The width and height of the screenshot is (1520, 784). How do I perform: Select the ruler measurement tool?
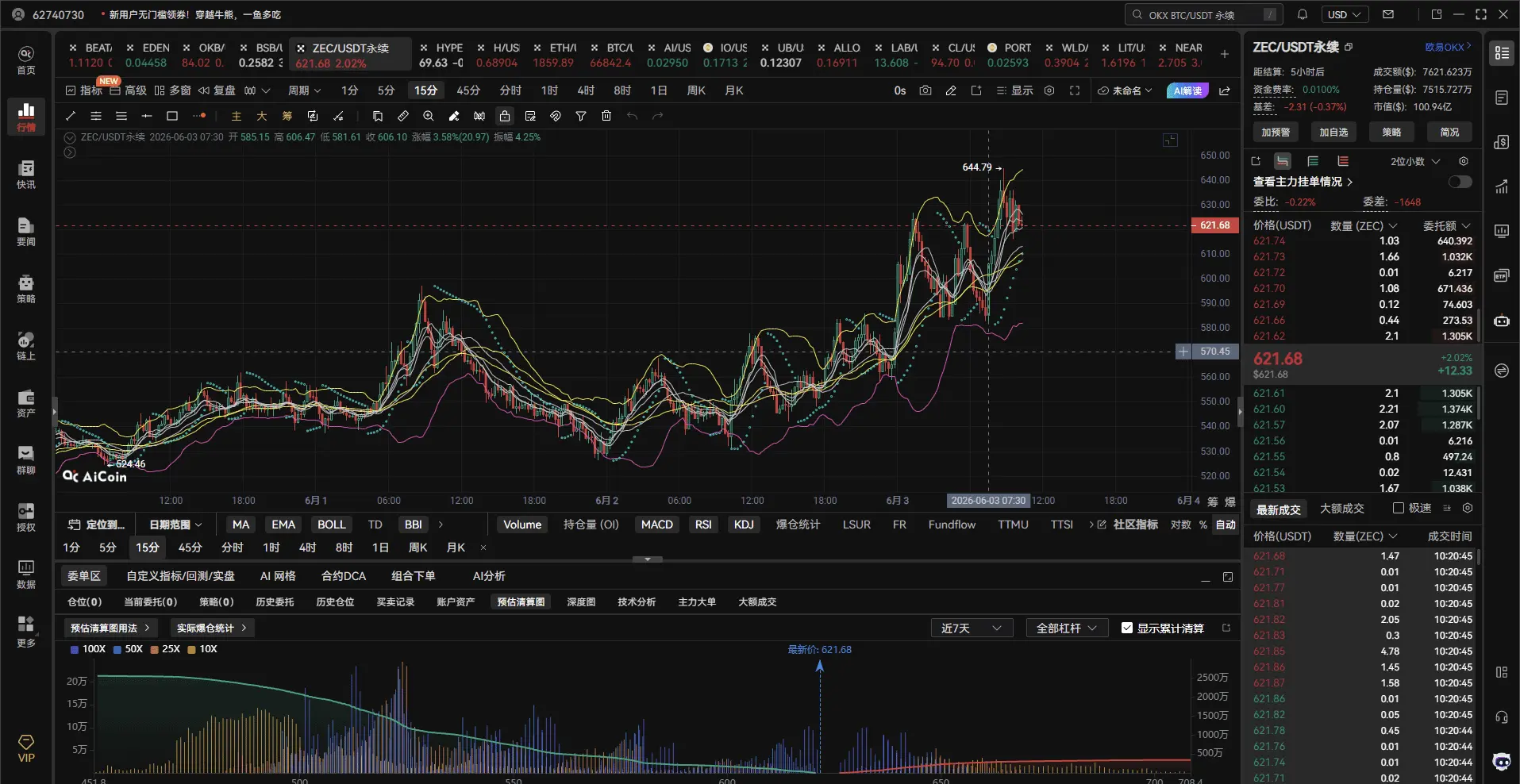pos(403,116)
